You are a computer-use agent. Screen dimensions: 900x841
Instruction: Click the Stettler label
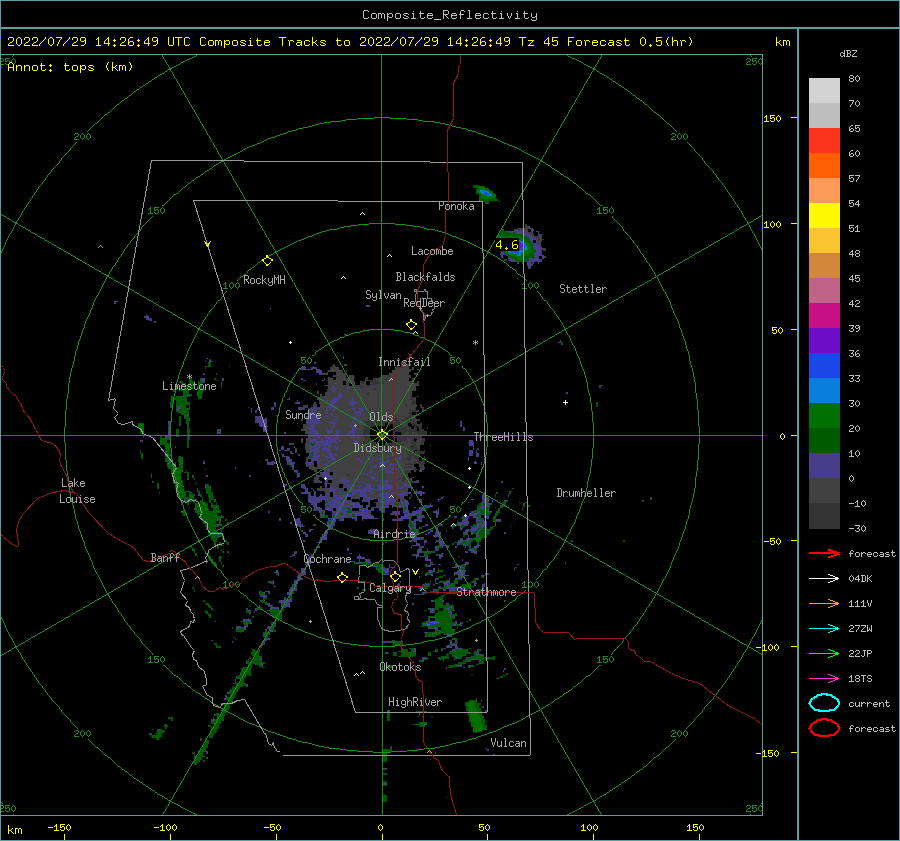[583, 289]
